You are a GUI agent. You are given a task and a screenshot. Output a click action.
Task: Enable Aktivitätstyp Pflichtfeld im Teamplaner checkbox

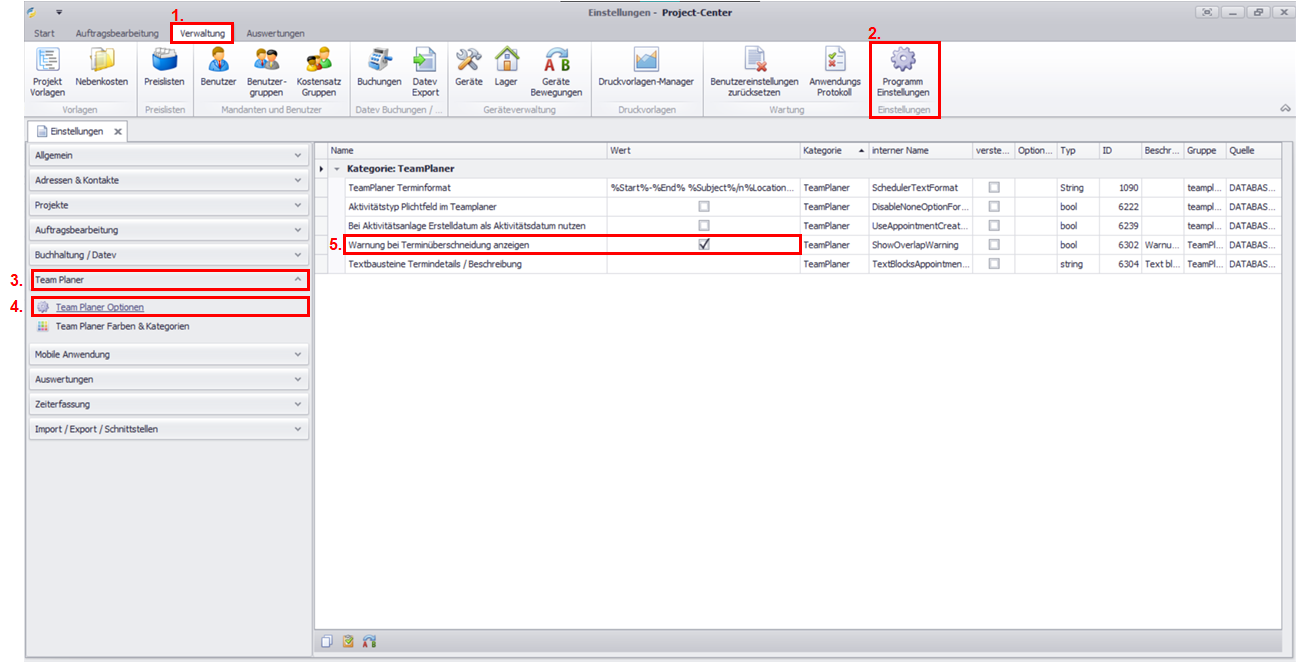(704, 207)
